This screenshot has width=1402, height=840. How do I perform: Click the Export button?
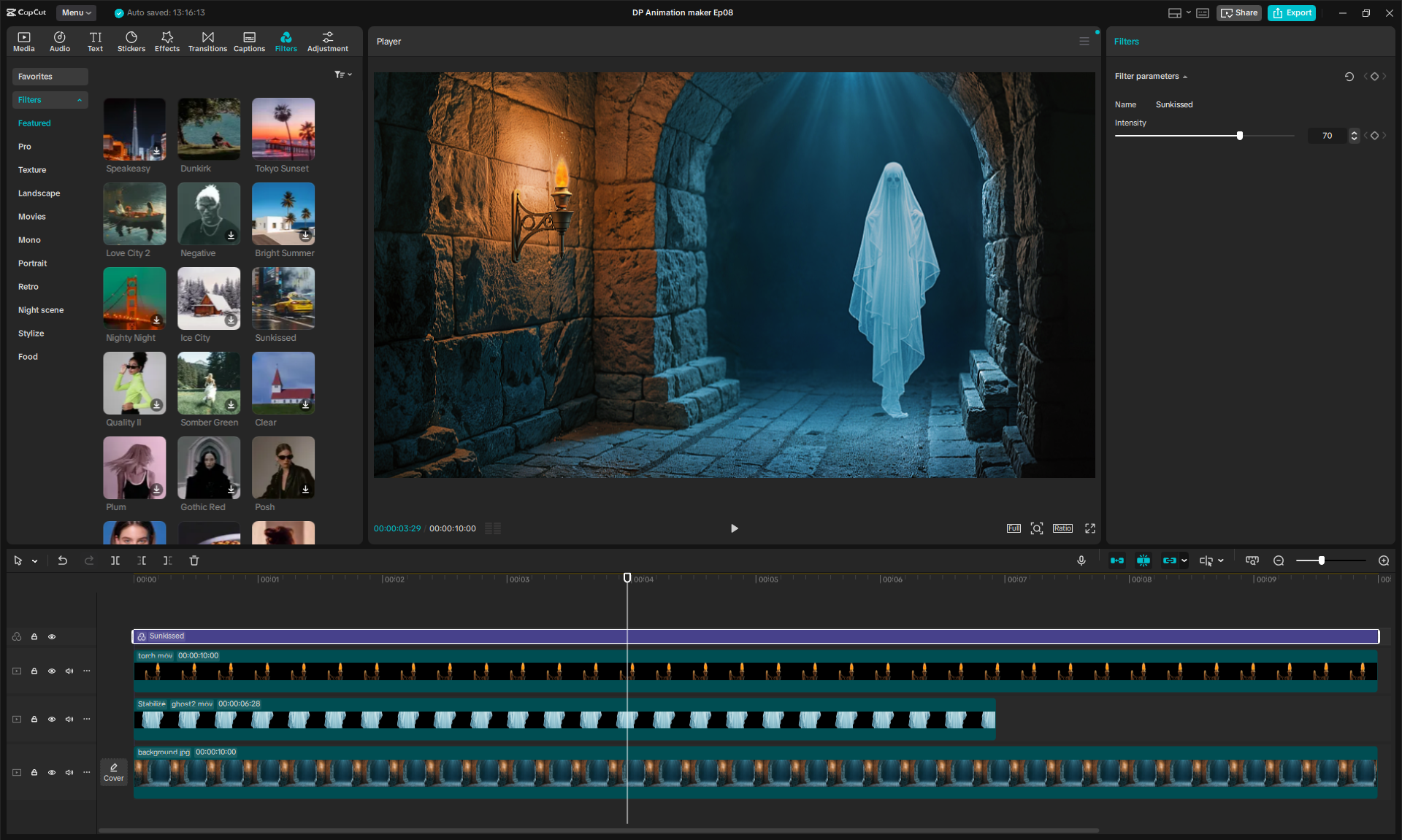point(1292,12)
